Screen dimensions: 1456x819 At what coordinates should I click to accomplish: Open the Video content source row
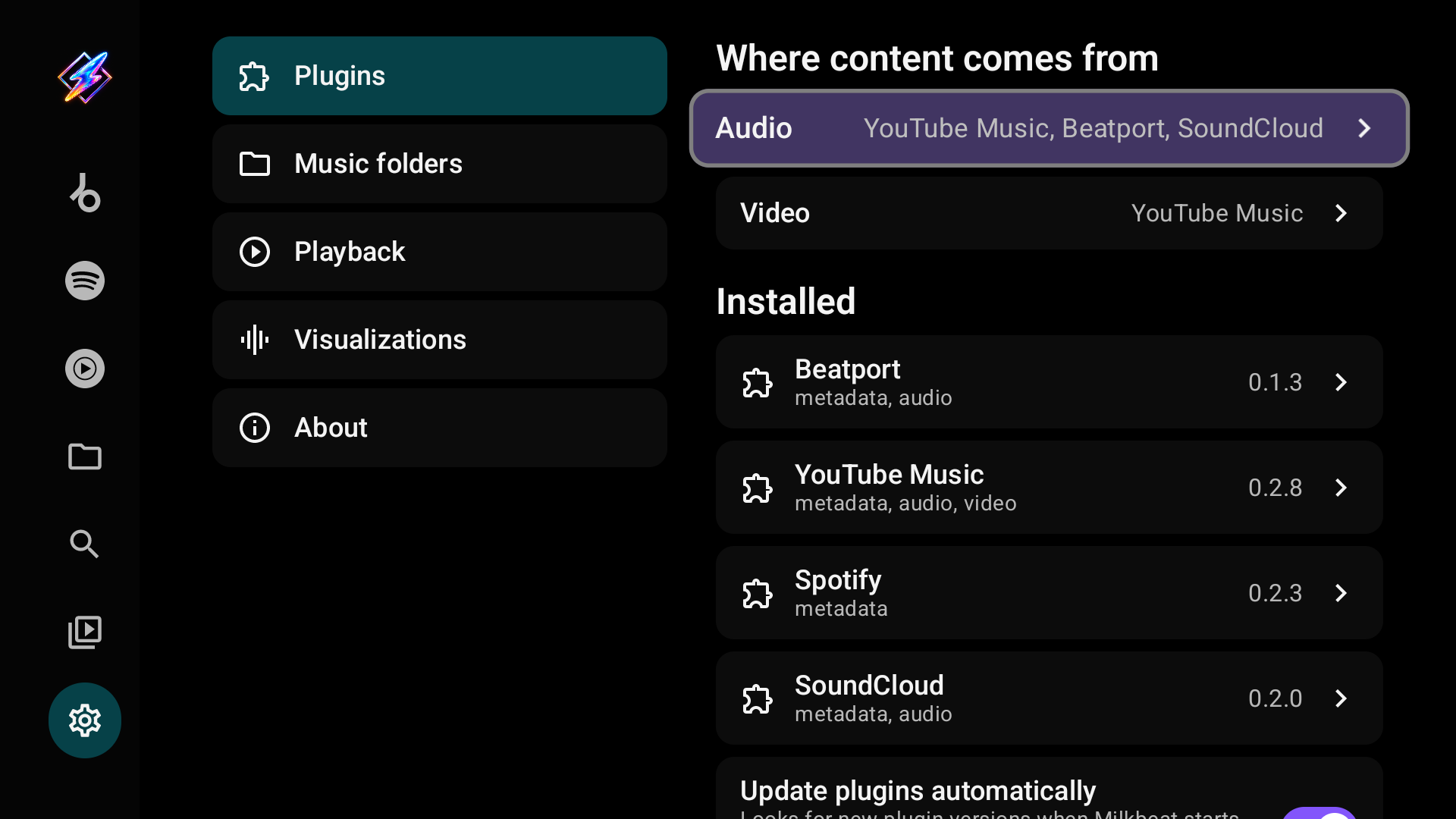(1050, 213)
